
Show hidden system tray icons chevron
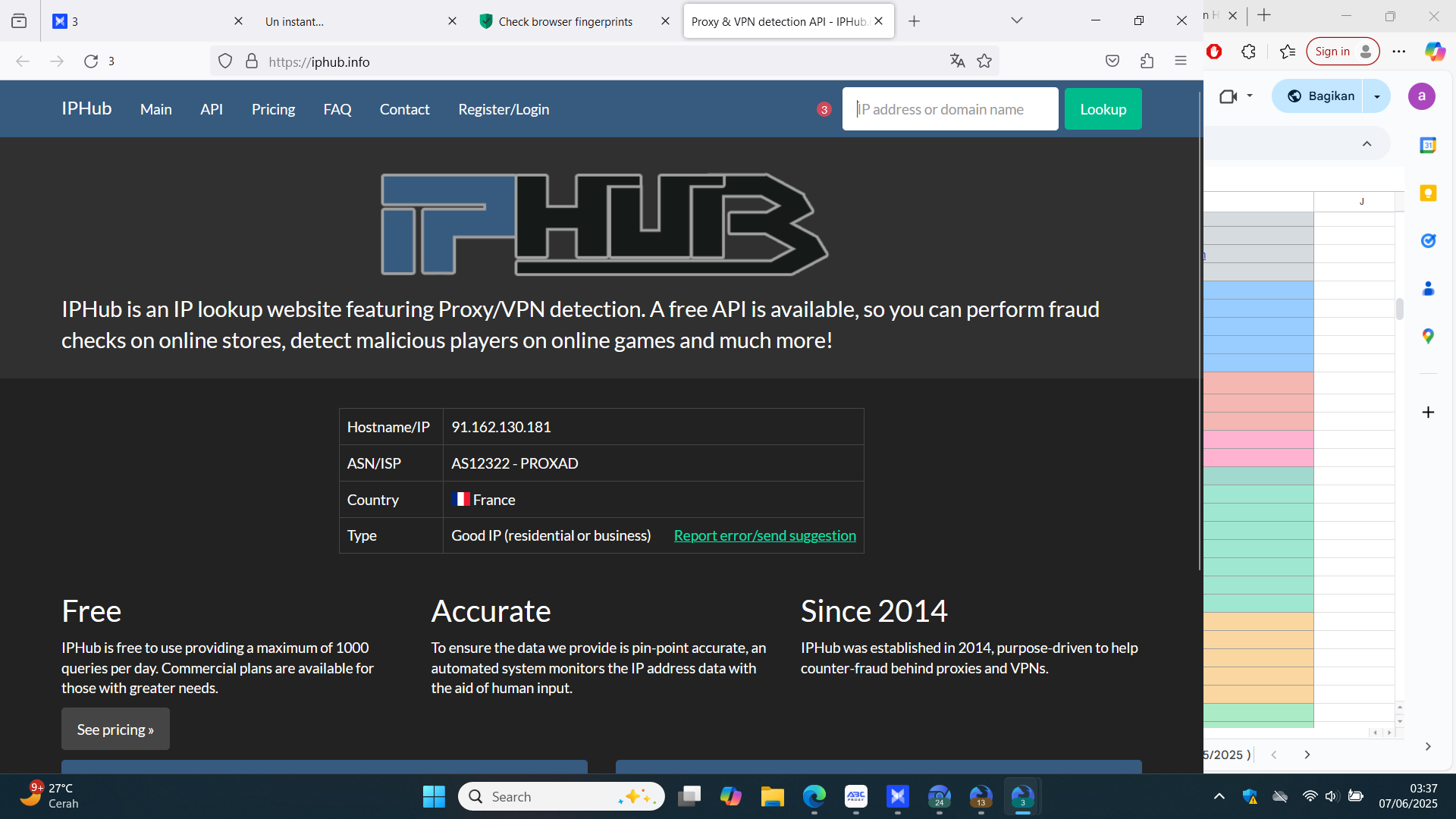point(1219,796)
